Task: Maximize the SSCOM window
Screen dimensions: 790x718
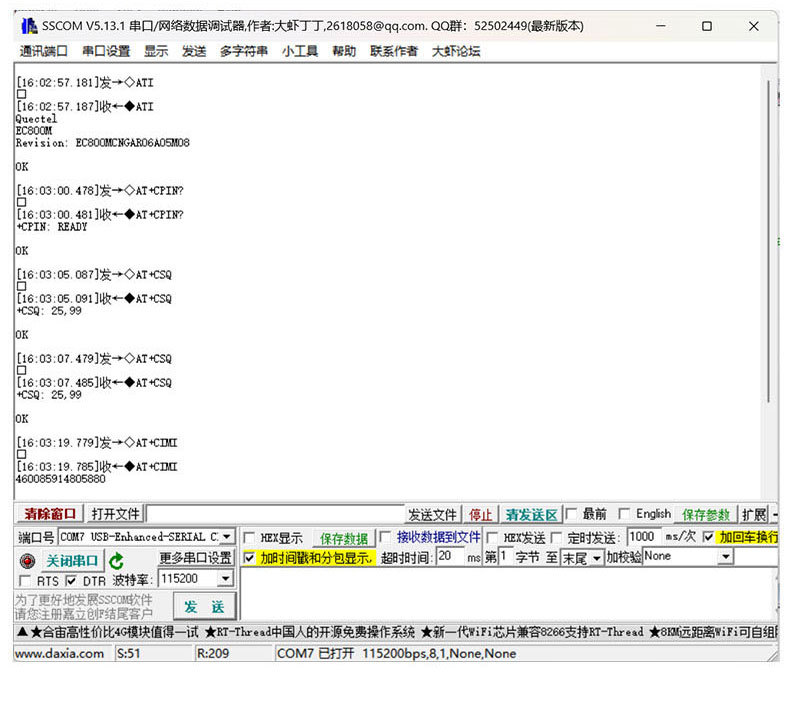Action: pos(707,26)
